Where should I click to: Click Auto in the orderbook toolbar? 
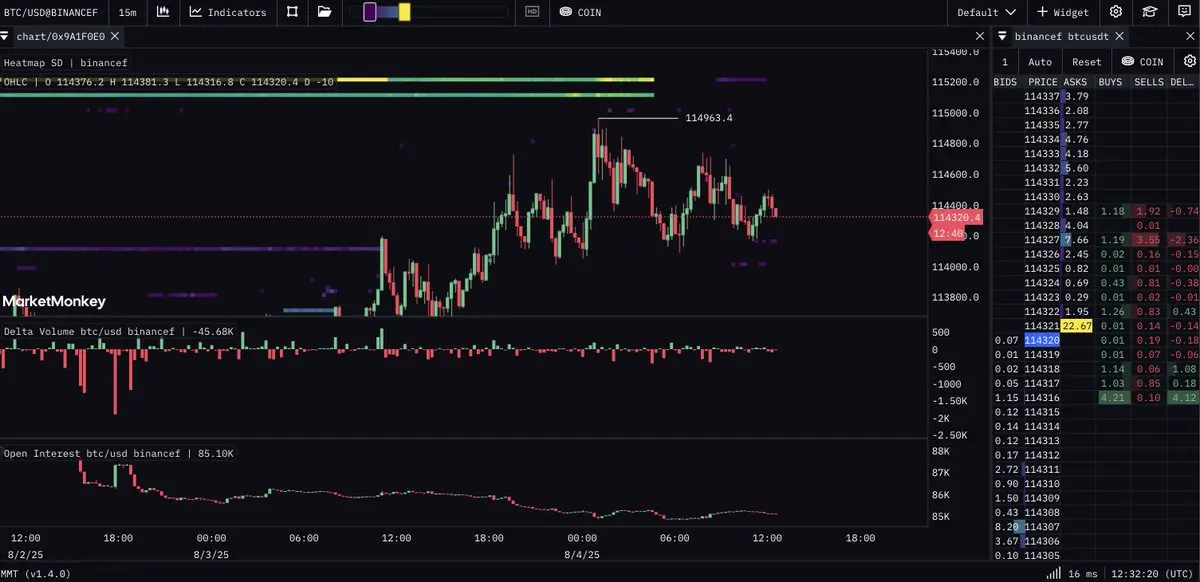[1040, 61]
